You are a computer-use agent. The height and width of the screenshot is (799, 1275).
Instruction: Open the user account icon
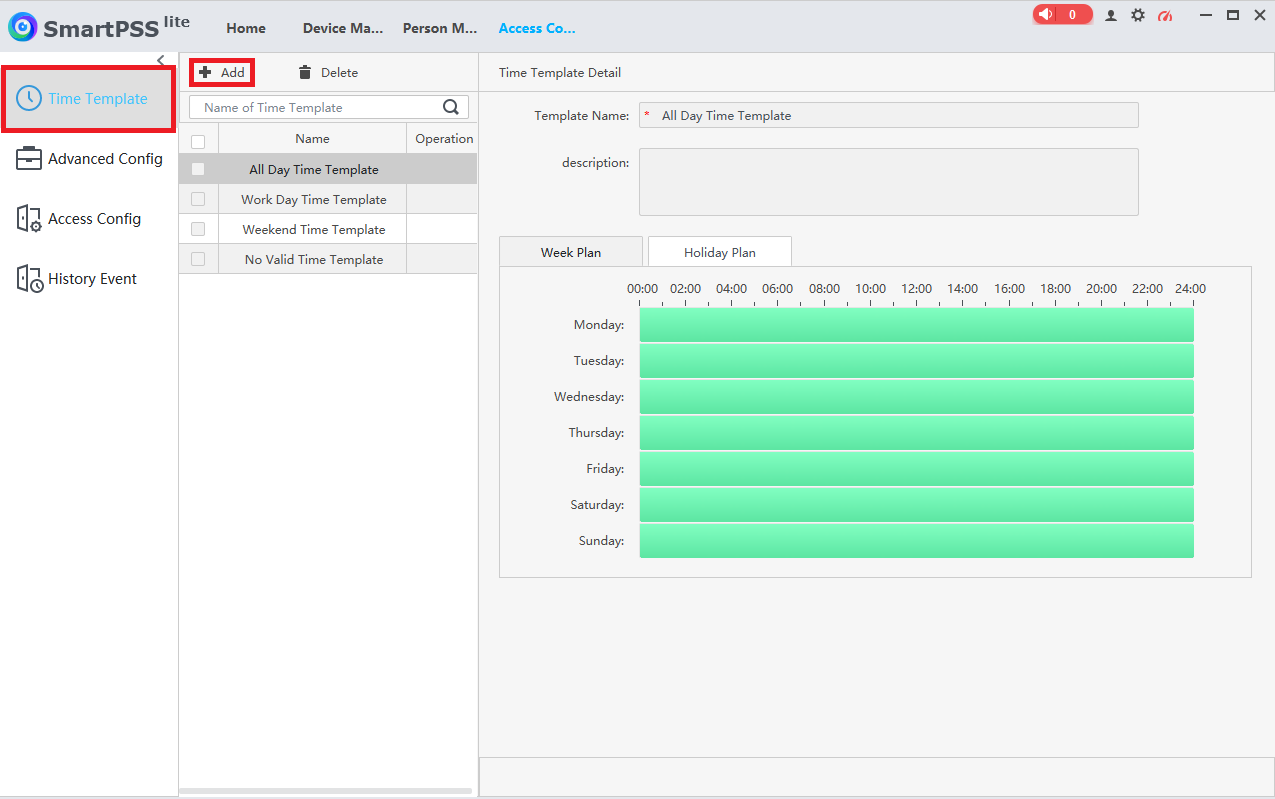pos(1111,15)
